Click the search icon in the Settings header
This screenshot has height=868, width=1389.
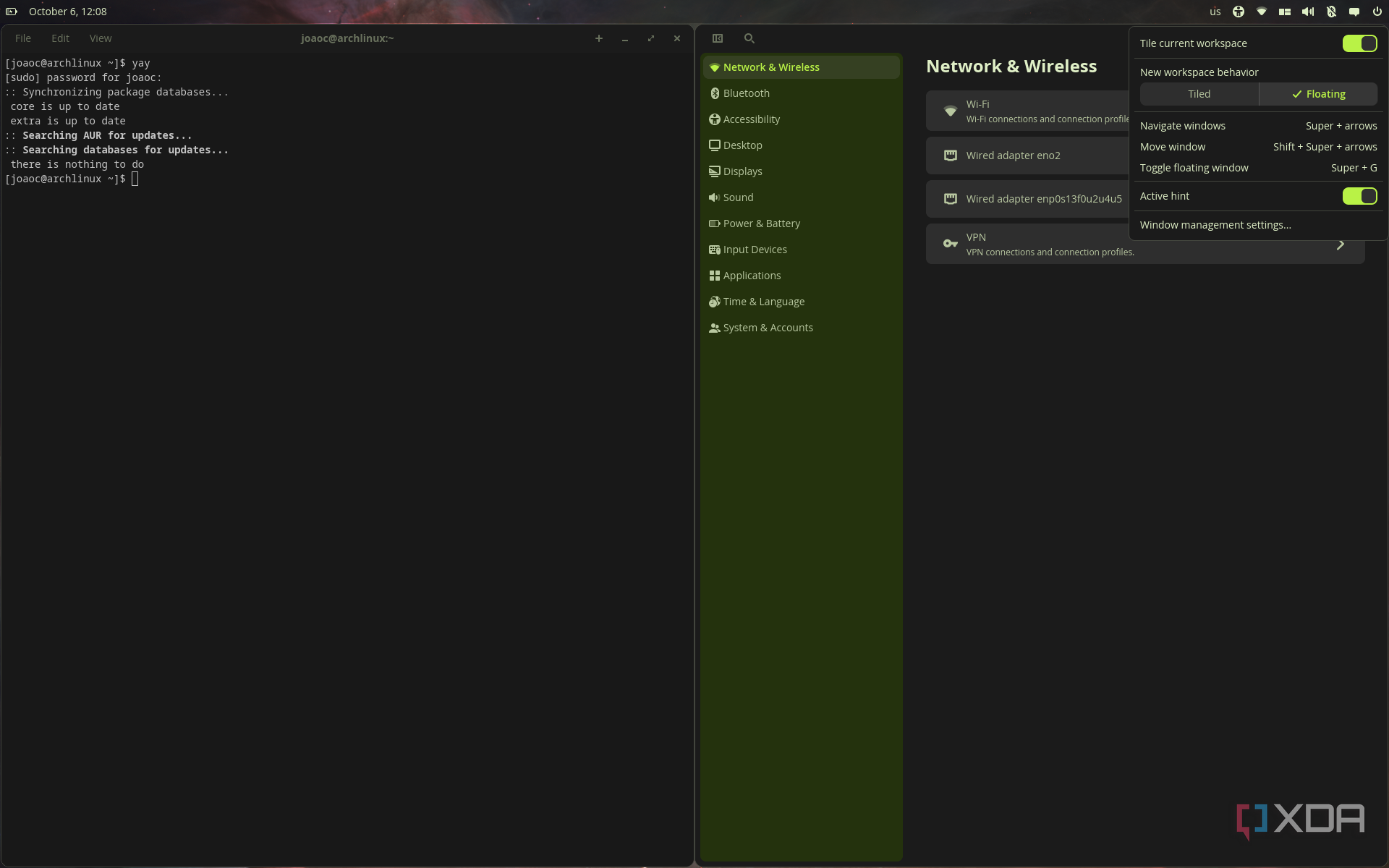(749, 38)
